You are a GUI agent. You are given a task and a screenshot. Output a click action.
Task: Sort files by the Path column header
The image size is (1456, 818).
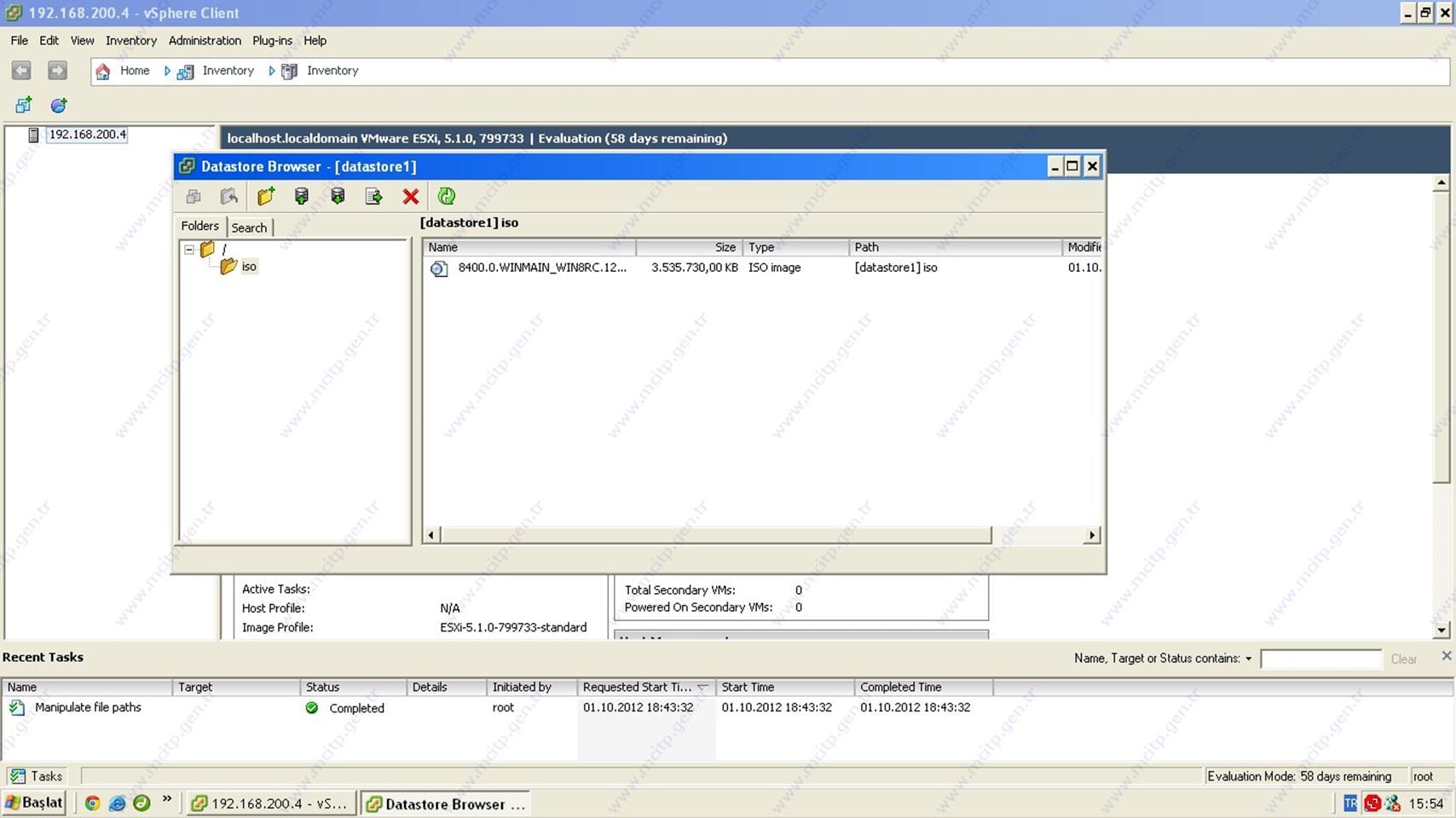point(956,247)
